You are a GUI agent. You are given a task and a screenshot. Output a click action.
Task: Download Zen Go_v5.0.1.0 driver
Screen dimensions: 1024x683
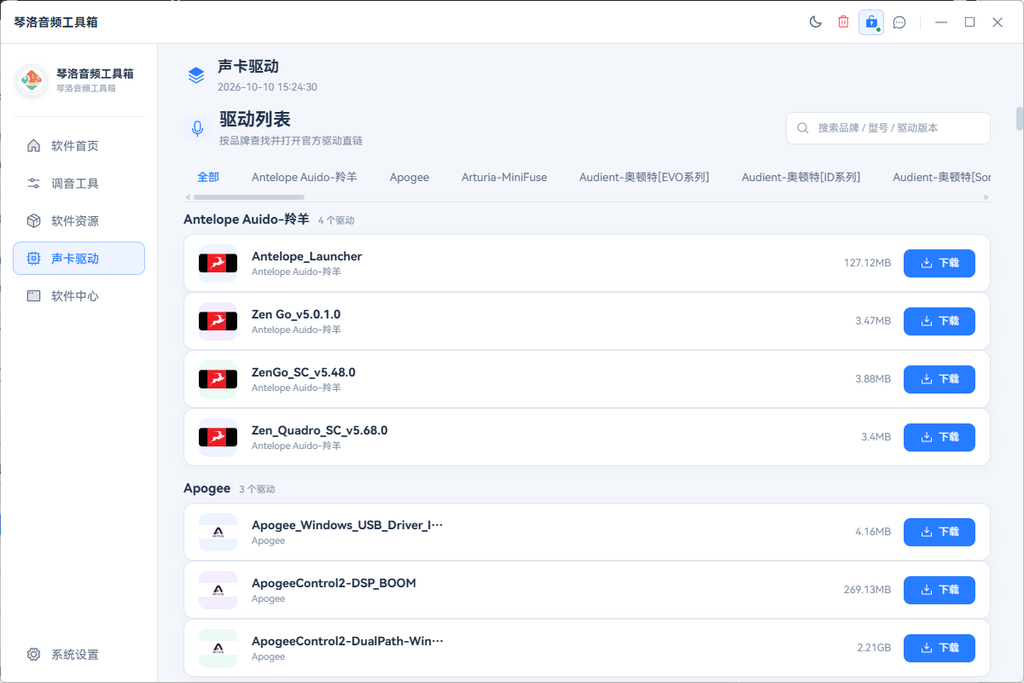(x=939, y=321)
